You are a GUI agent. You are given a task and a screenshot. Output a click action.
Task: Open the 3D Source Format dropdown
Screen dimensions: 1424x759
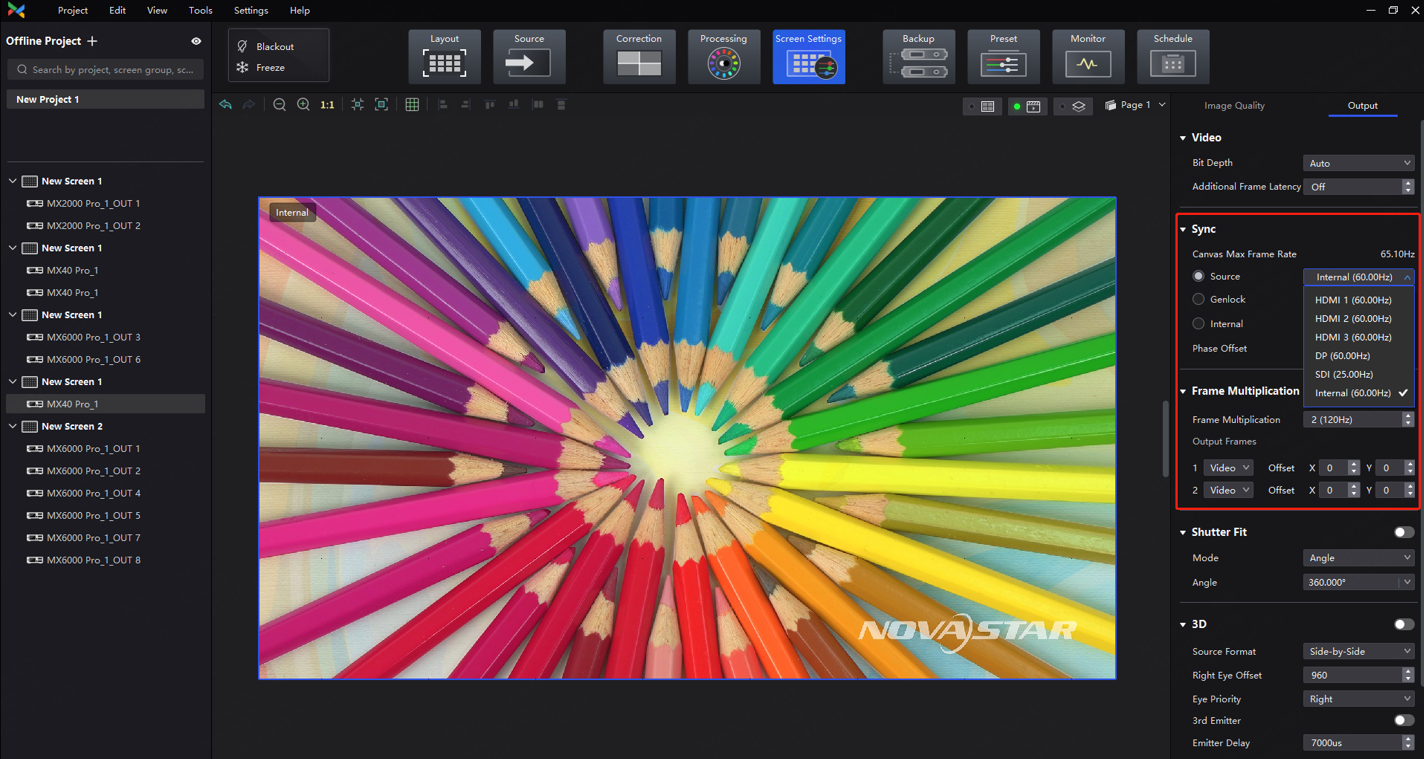pyautogui.click(x=1358, y=651)
